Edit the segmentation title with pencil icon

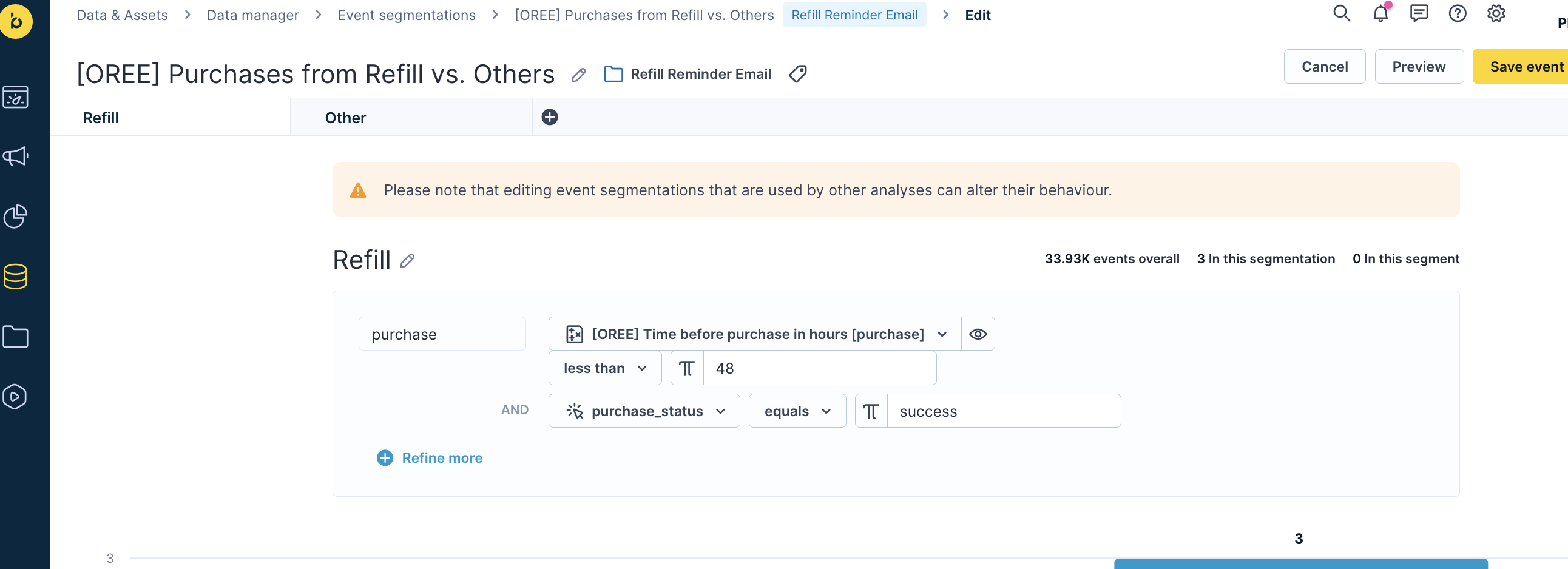point(578,75)
